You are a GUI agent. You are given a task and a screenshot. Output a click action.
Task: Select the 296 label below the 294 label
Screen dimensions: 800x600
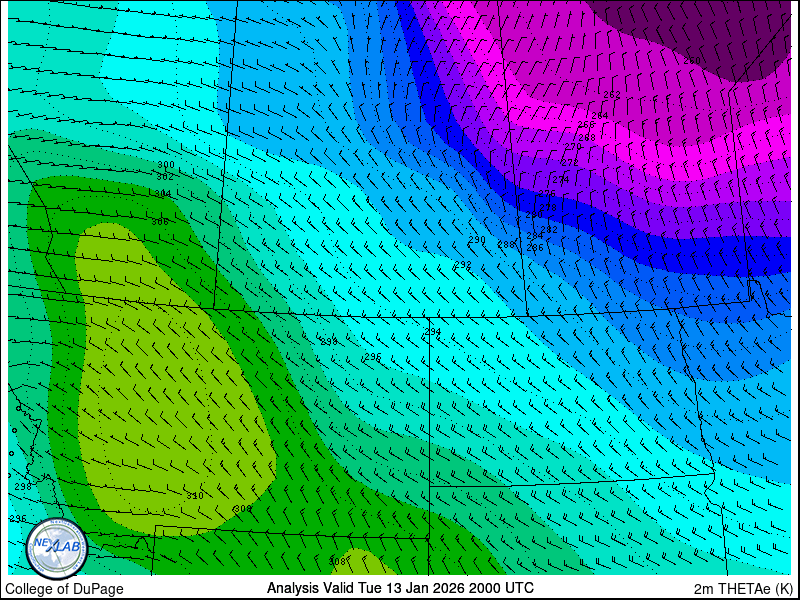coord(372,357)
